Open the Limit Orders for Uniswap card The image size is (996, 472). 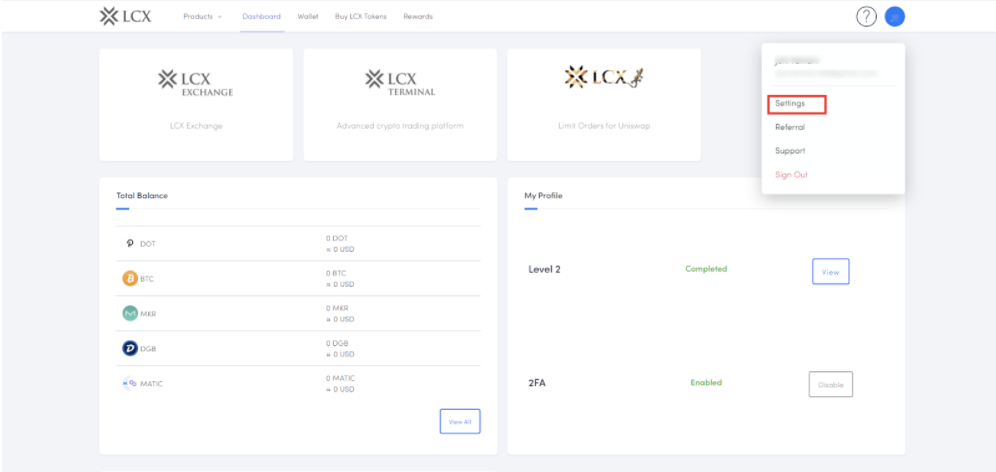pos(604,105)
